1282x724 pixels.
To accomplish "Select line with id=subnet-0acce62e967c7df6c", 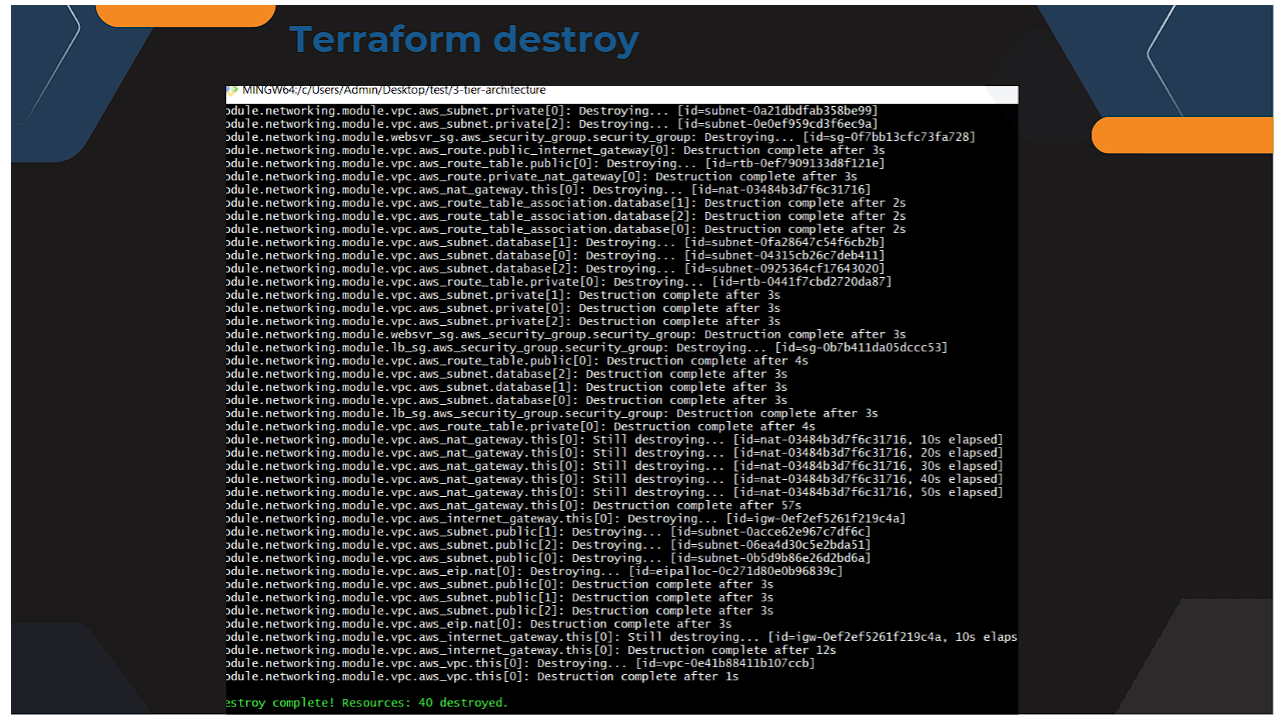I will [x=549, y=531].
